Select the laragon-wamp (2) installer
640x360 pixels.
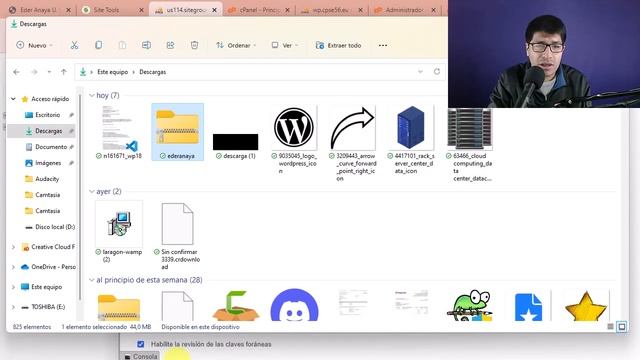click(x=119, y=232)
